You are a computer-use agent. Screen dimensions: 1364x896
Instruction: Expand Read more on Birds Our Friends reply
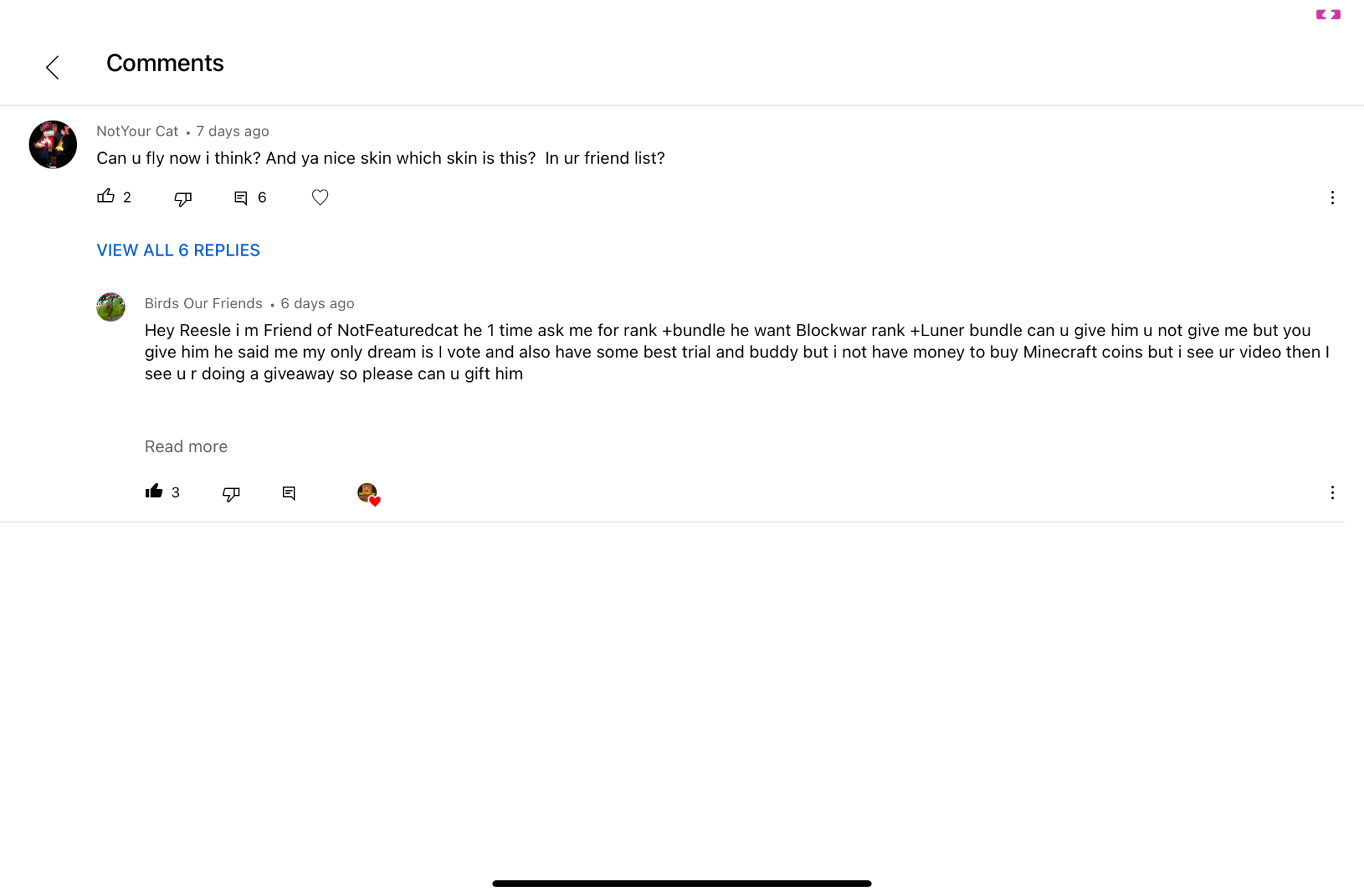(186, 447)
